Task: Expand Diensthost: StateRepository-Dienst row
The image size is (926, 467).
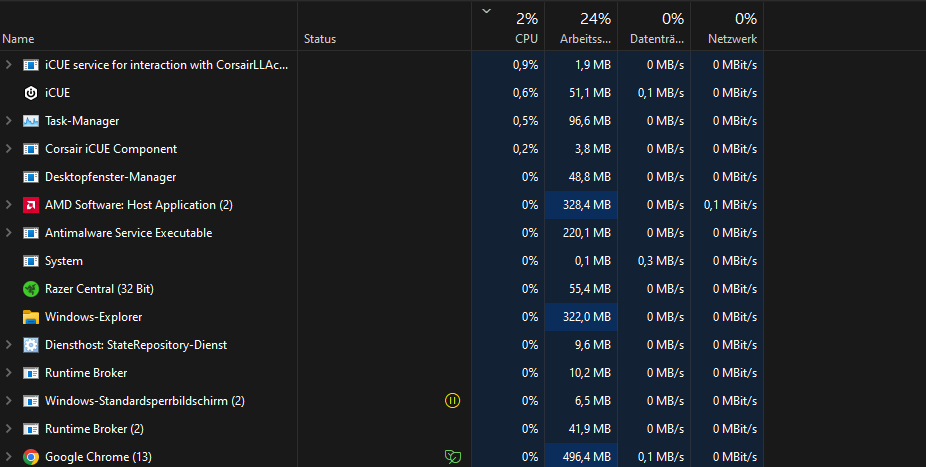Action: tap(8, 345)
